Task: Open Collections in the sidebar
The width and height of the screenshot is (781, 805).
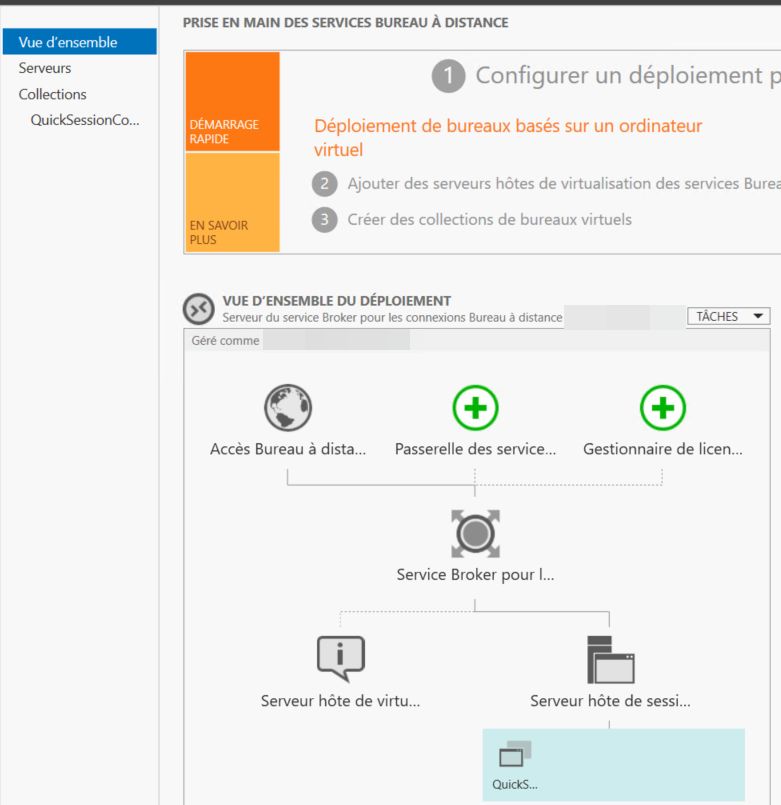Action: (52, 94)
